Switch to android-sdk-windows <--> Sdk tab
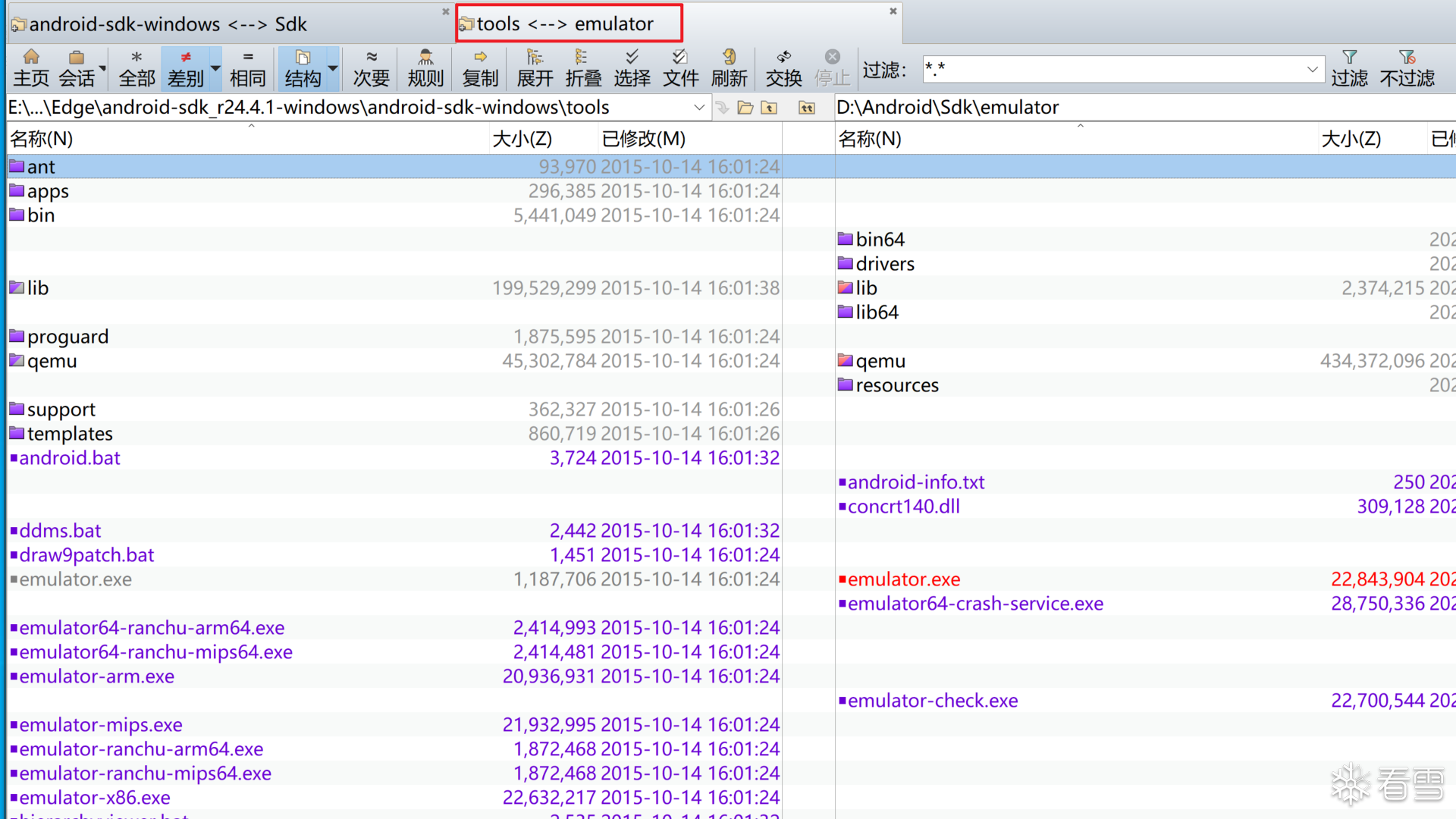 [168, 24]
